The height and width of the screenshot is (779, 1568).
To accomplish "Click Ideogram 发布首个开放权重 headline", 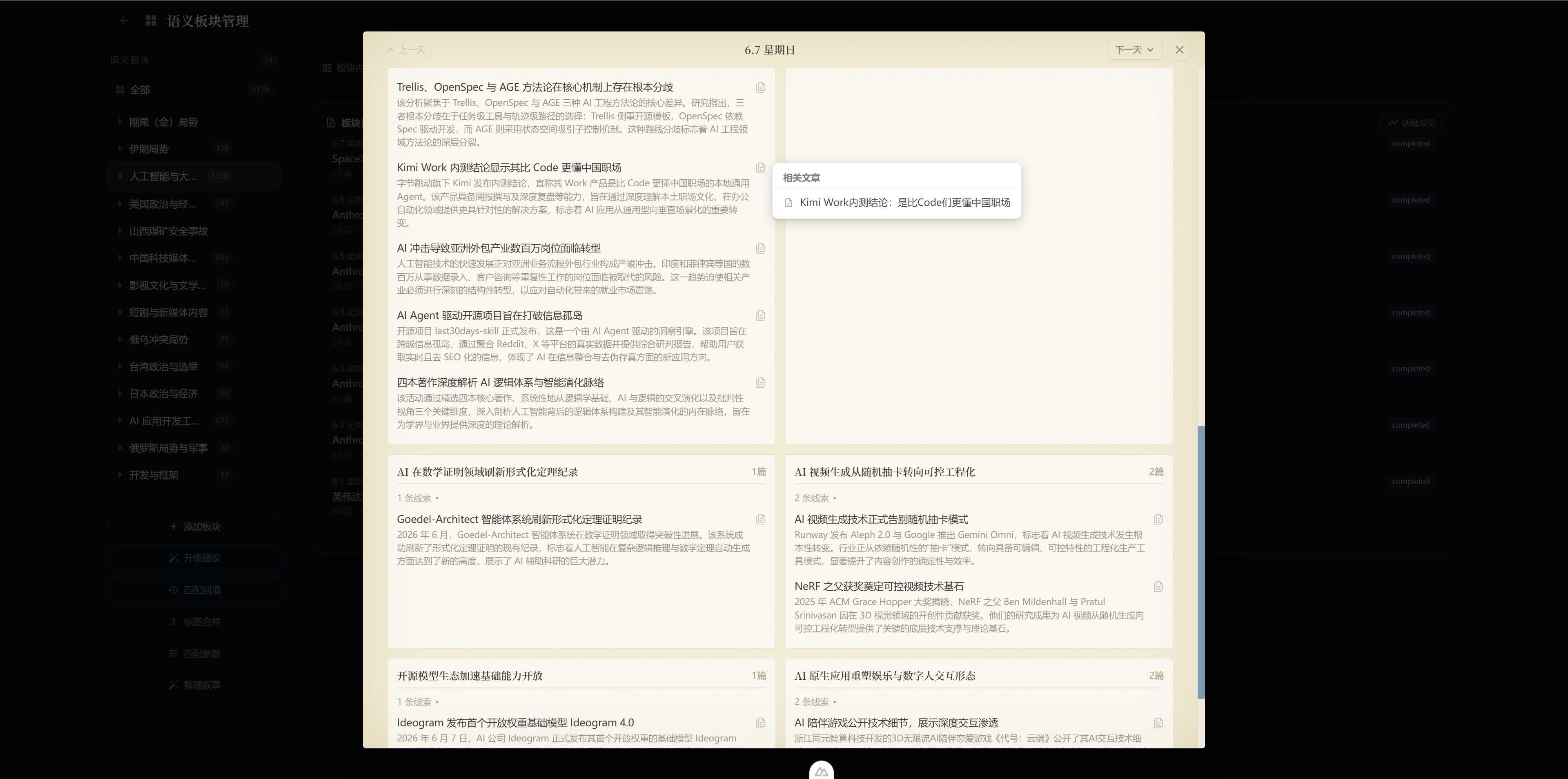I will (515, 723).
